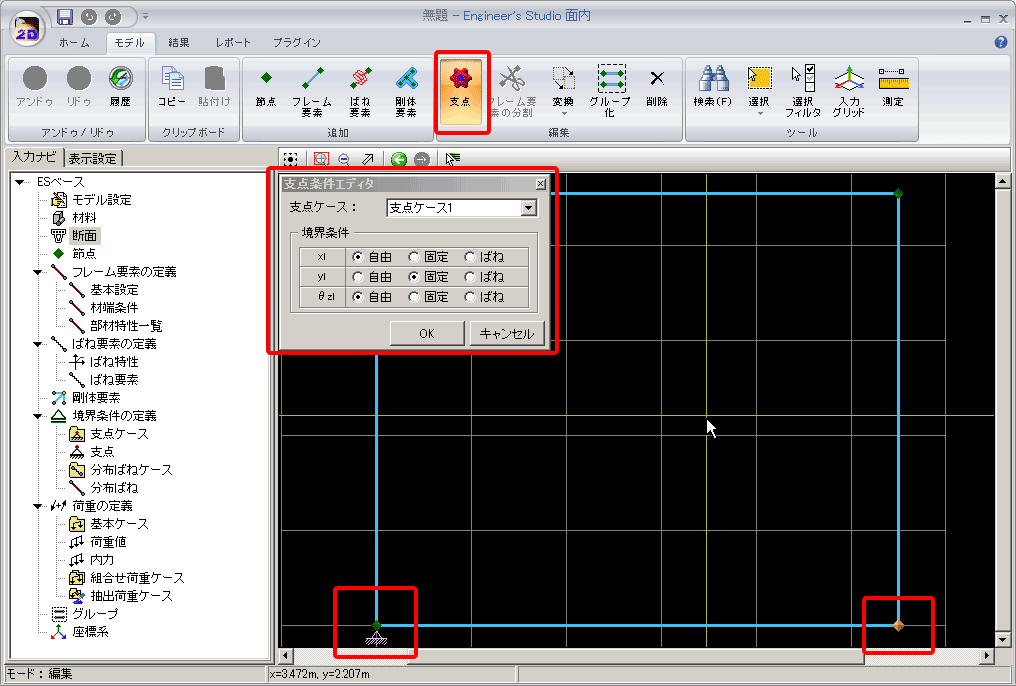Open the 支点ケース dropdown

click(529, 208)
